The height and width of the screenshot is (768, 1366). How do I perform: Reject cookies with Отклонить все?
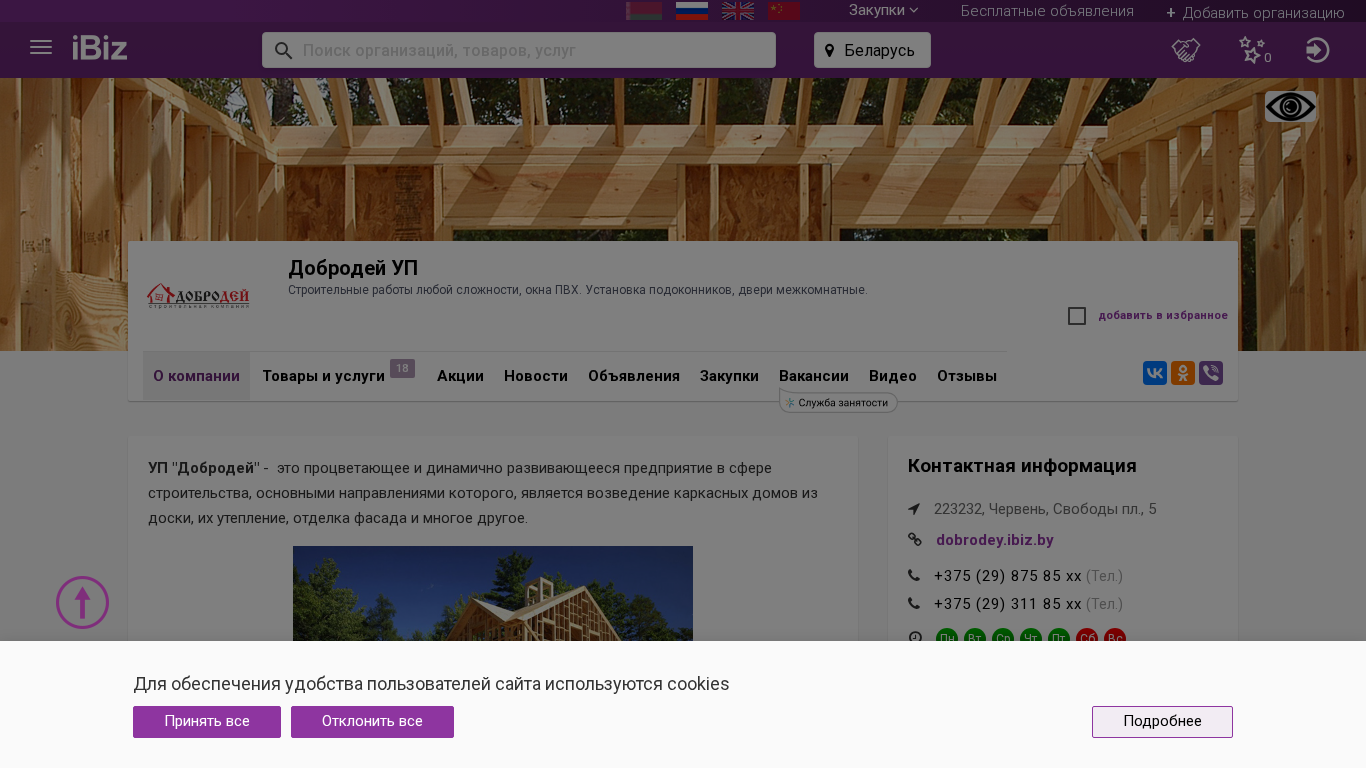(x=372, y=722)
